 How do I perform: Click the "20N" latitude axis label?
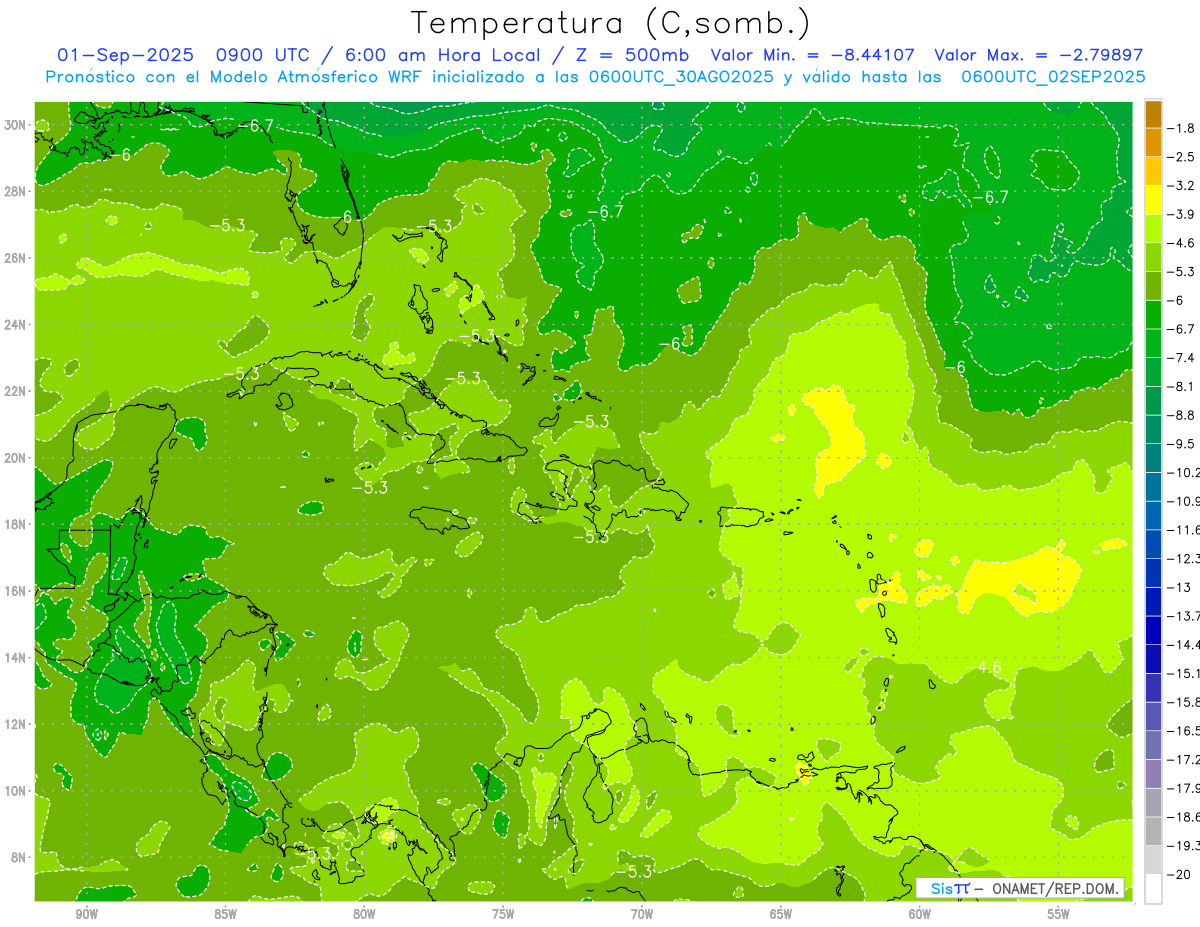[x=14, y=458]
